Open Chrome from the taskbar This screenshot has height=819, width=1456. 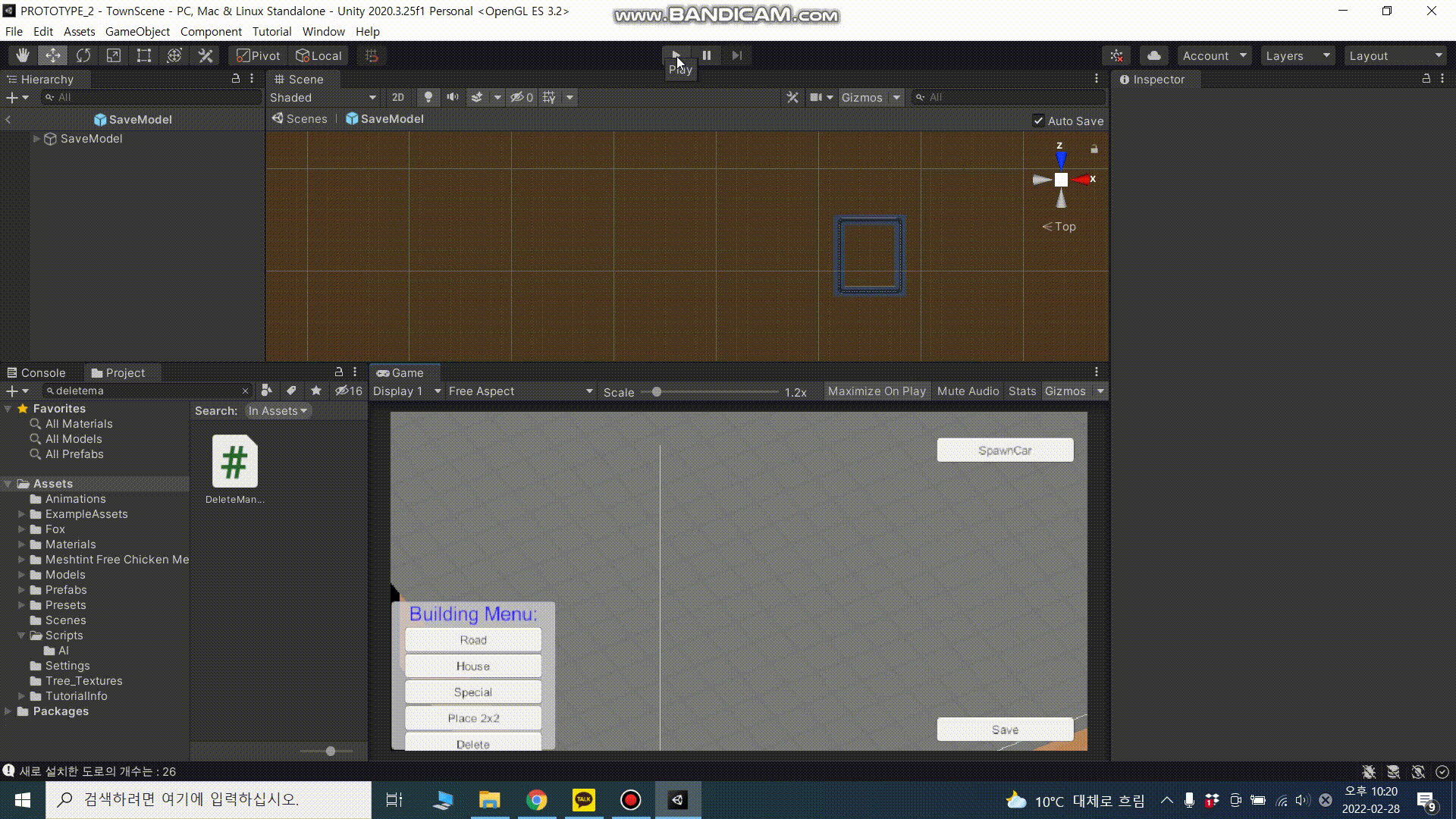click(x=537, y=800)
